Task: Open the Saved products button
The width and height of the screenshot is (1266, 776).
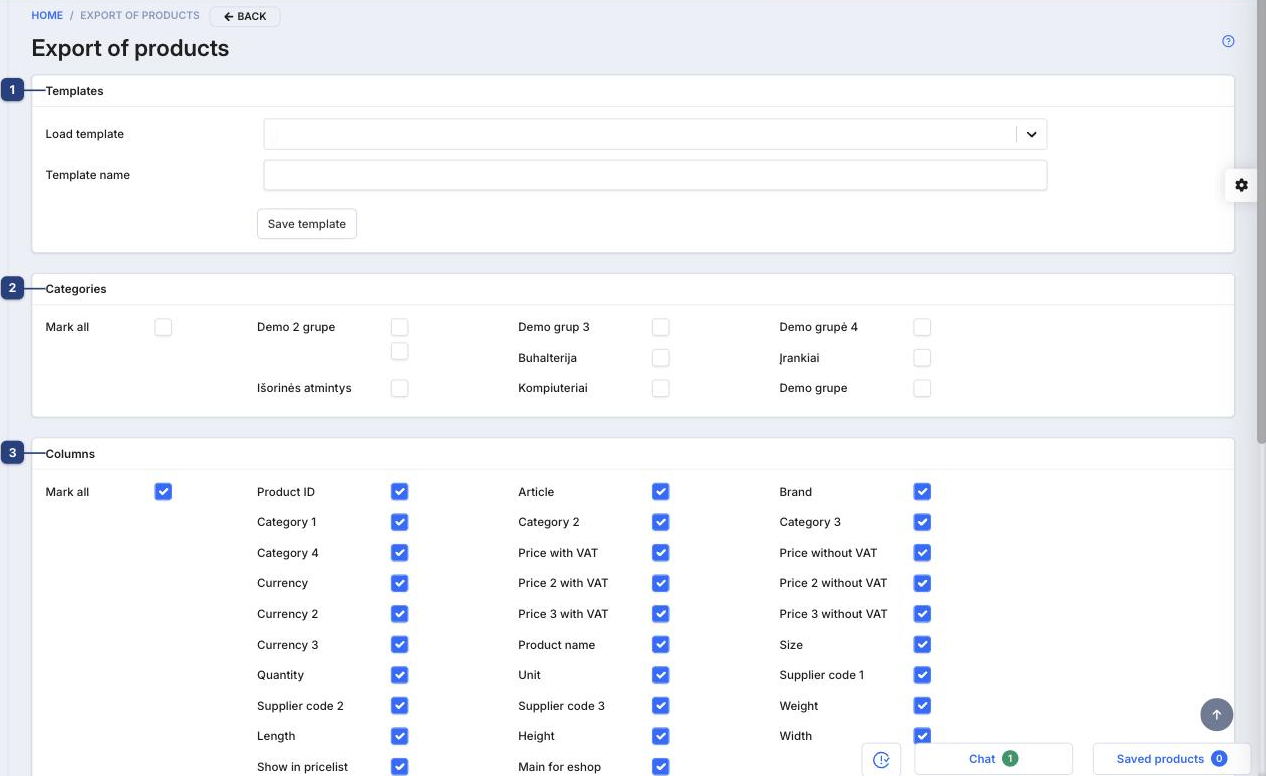Action: pyautogui.click(x=1171, y=759)
